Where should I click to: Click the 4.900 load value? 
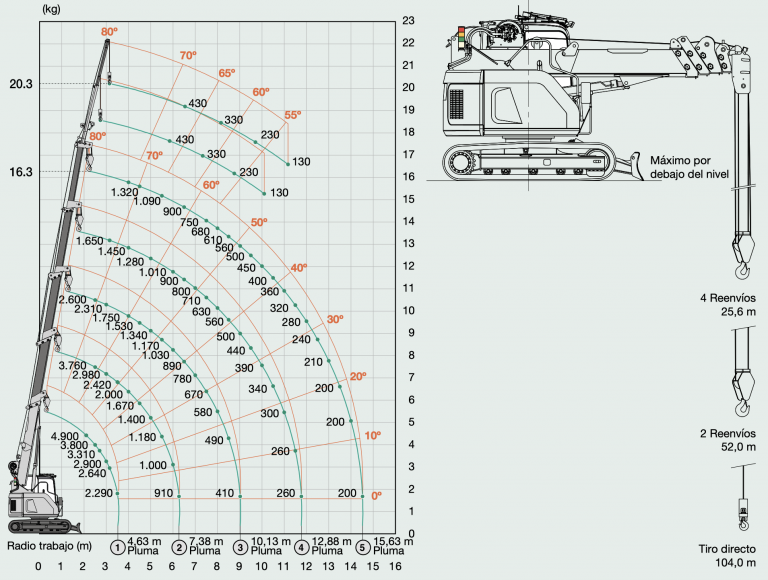[65, 436]
